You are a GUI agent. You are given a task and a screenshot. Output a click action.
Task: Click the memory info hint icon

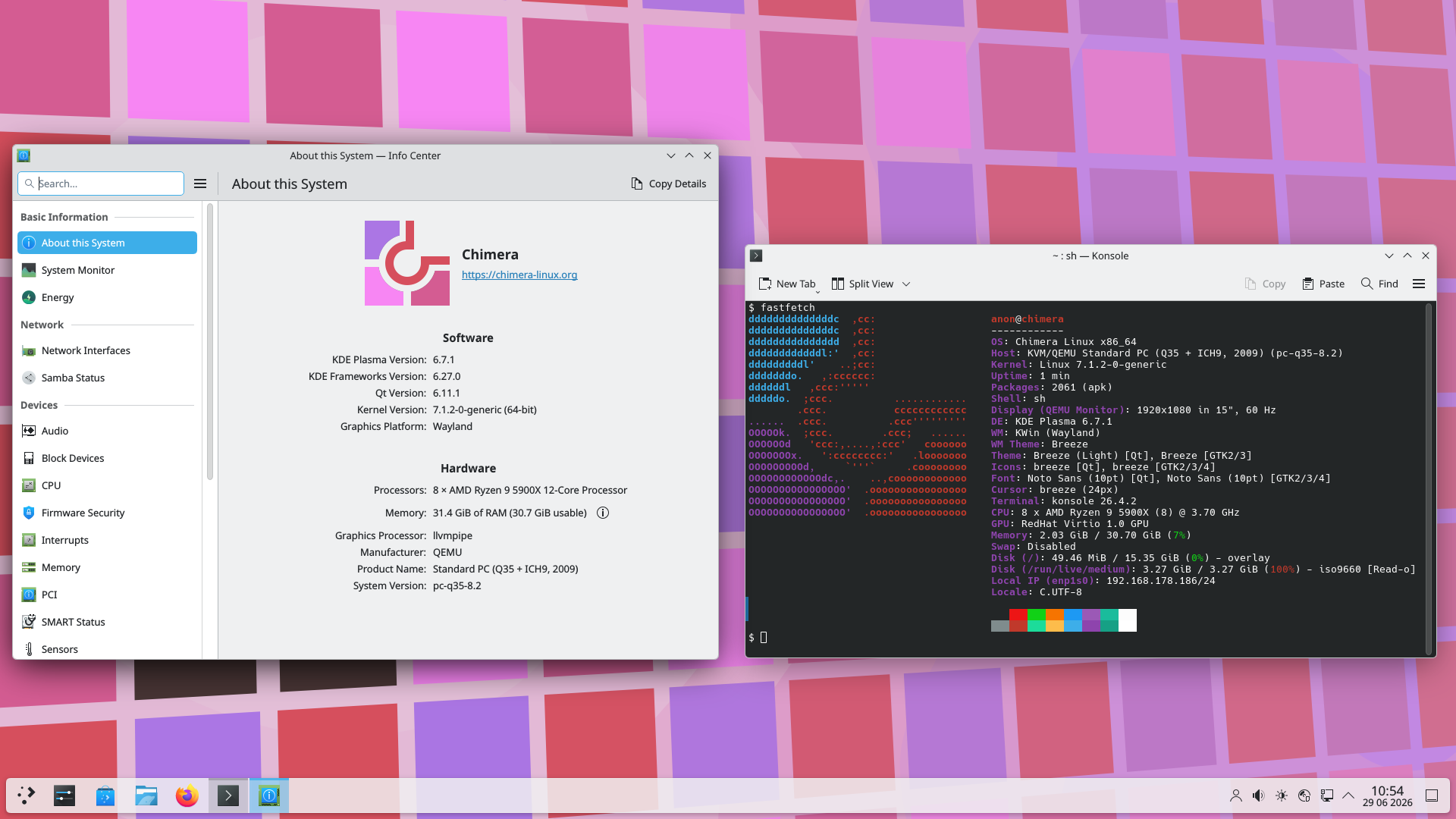point(603,513)
